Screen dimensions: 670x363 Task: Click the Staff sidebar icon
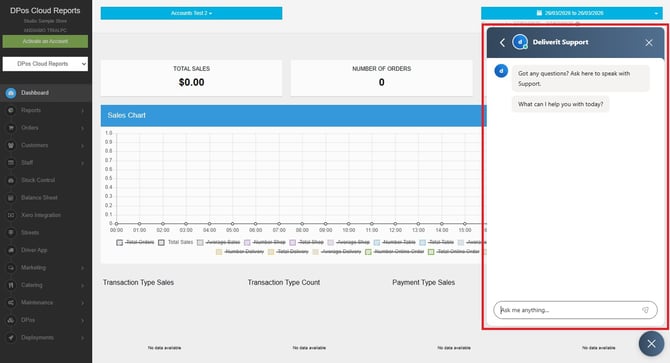11,163
